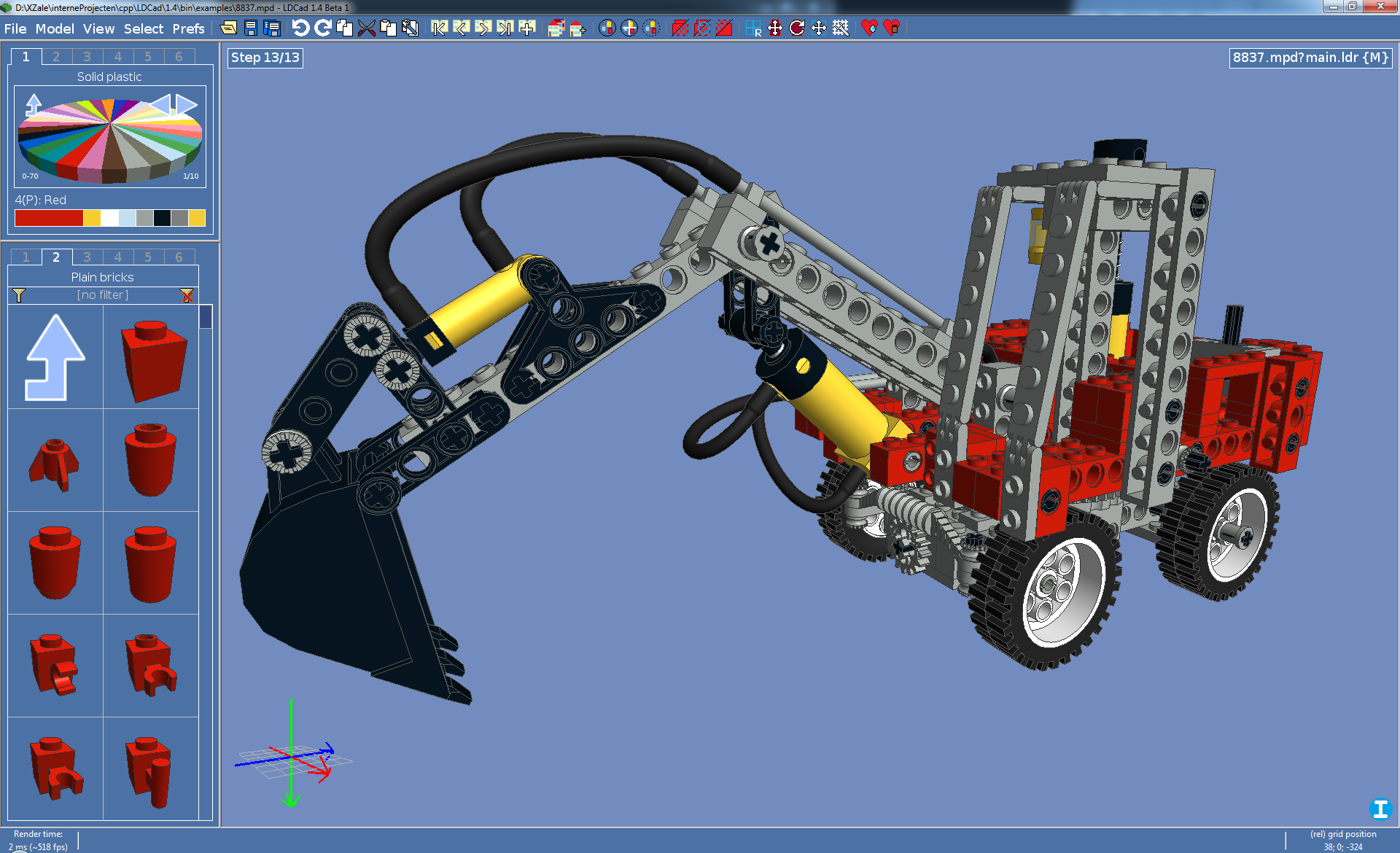This screenshot has height=853, width=1400.
Task: Switch to part bin tab 1
Action: tap(26, 257)
